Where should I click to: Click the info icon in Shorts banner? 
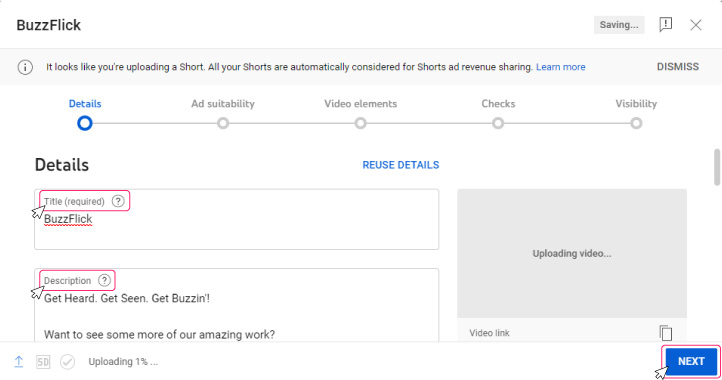[x=25, y=67]
